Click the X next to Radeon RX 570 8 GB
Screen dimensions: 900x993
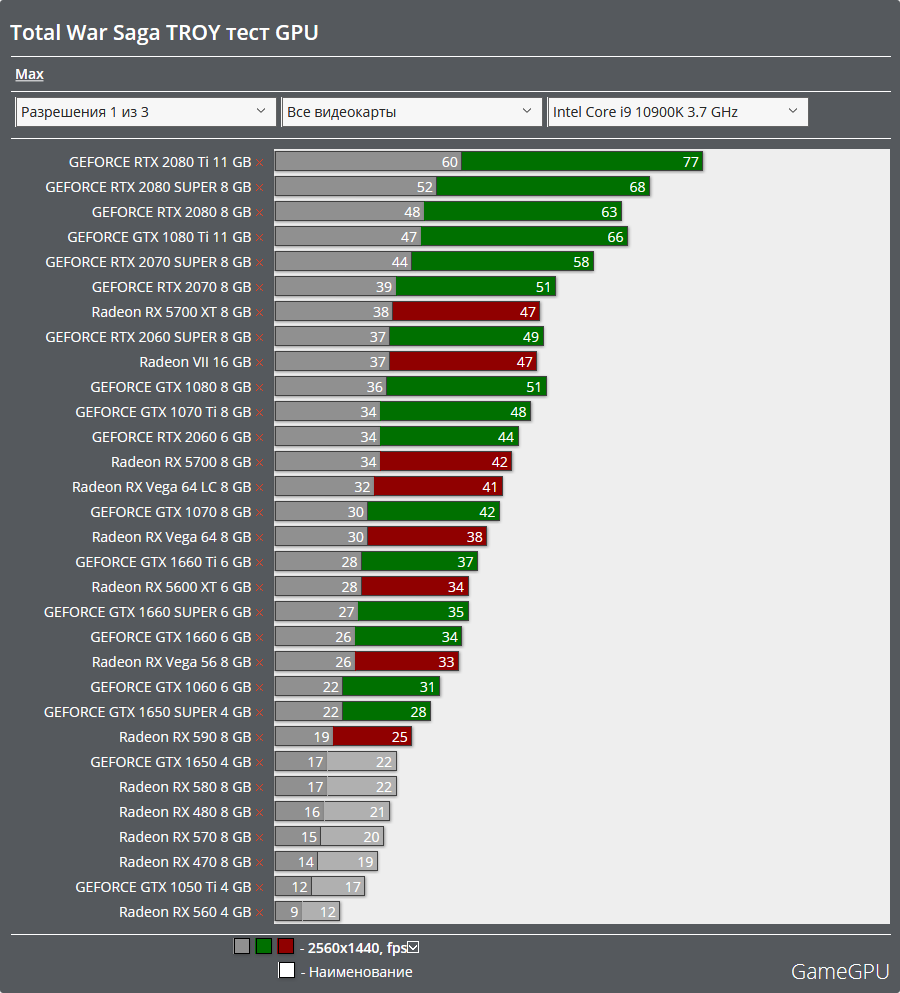point(260,838)
